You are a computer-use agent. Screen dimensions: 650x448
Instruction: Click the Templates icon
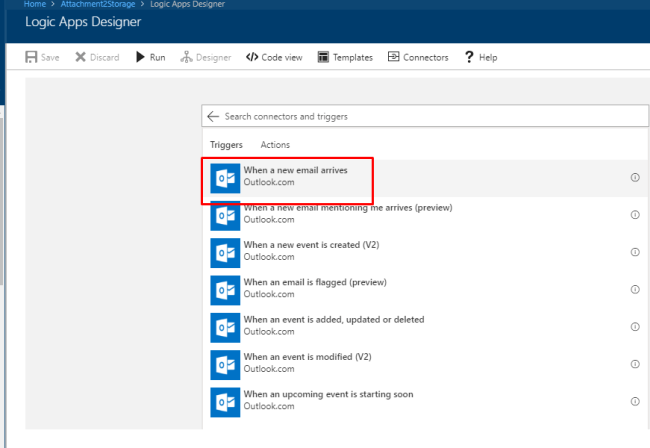tap(323, 57)
